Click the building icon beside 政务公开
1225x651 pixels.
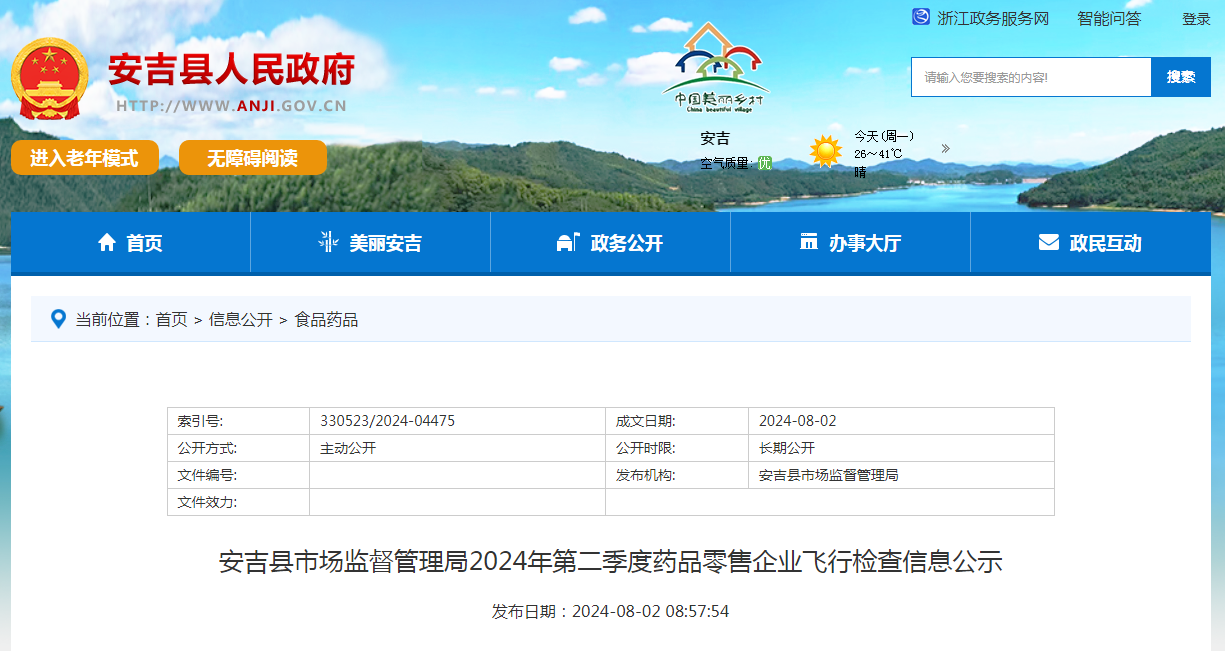(x=567, y=242)
